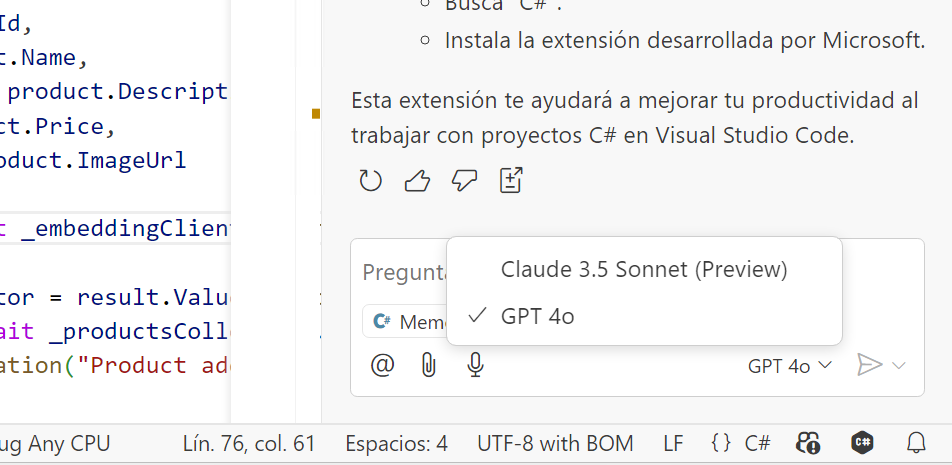The image size is (952, 465).
Task: Change indentation via Espacios: 4
Action: (x=396, y=444)
